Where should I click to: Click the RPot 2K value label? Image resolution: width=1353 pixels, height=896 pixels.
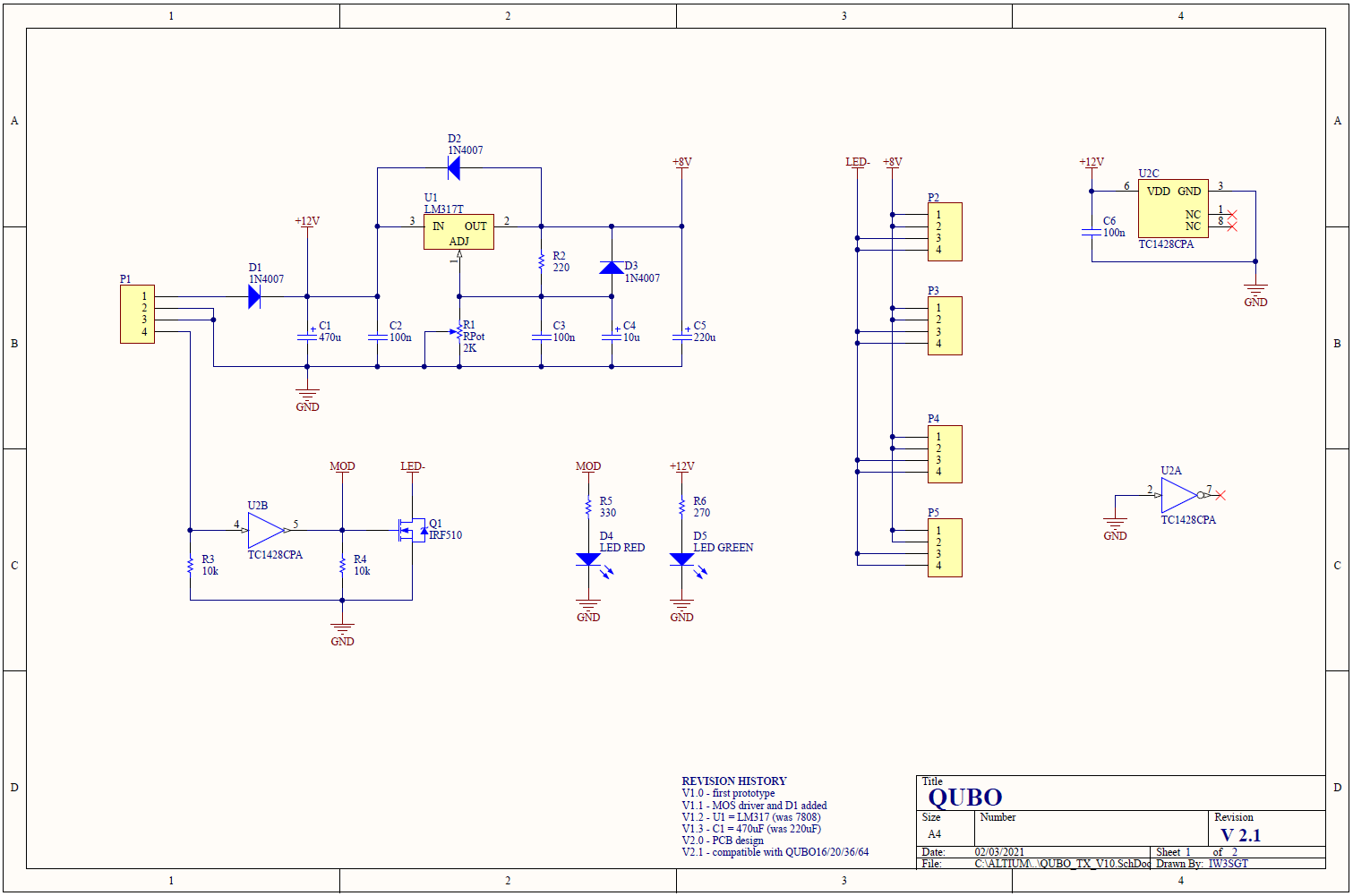(x=474, y=343)
